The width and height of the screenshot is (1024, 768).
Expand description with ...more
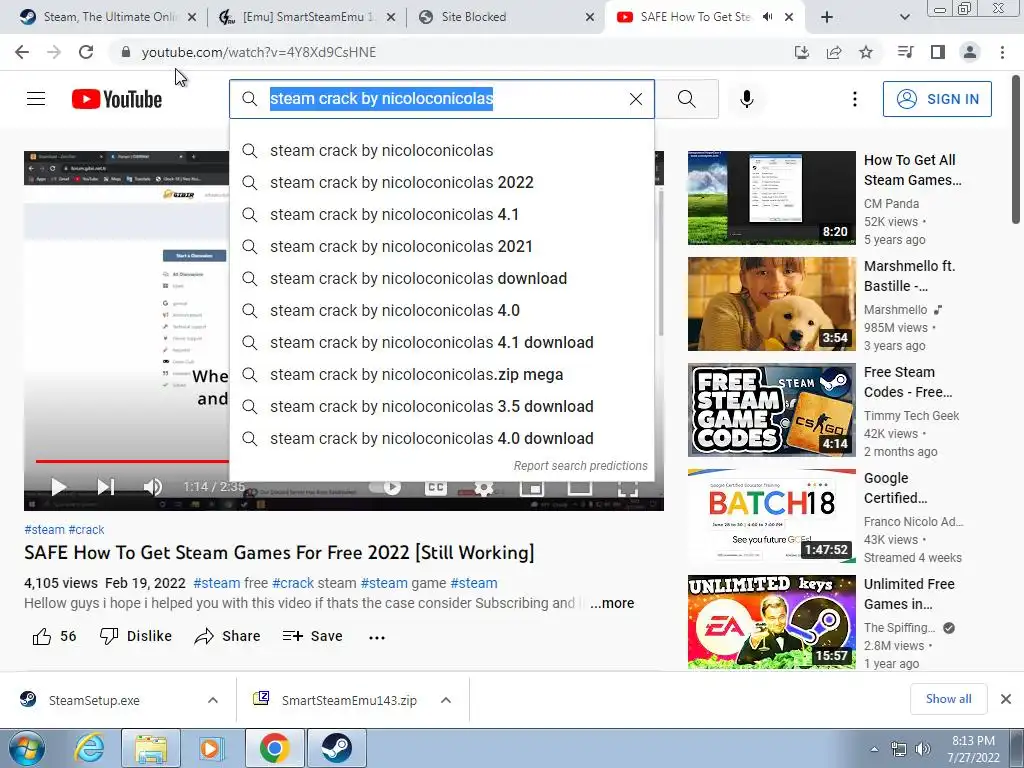612,603
